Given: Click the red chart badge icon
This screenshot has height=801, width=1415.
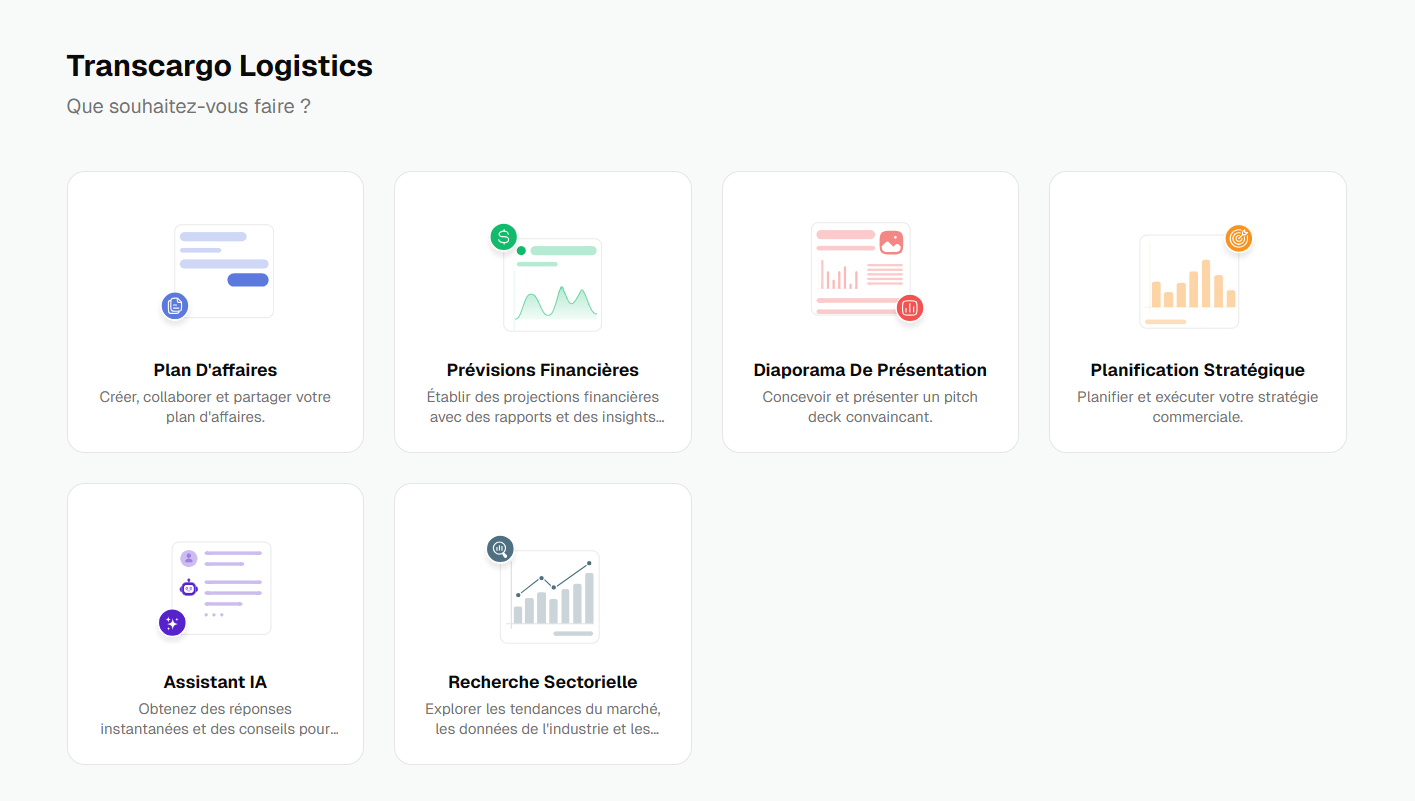Looking at the screenshot, I should coord(910,308).
